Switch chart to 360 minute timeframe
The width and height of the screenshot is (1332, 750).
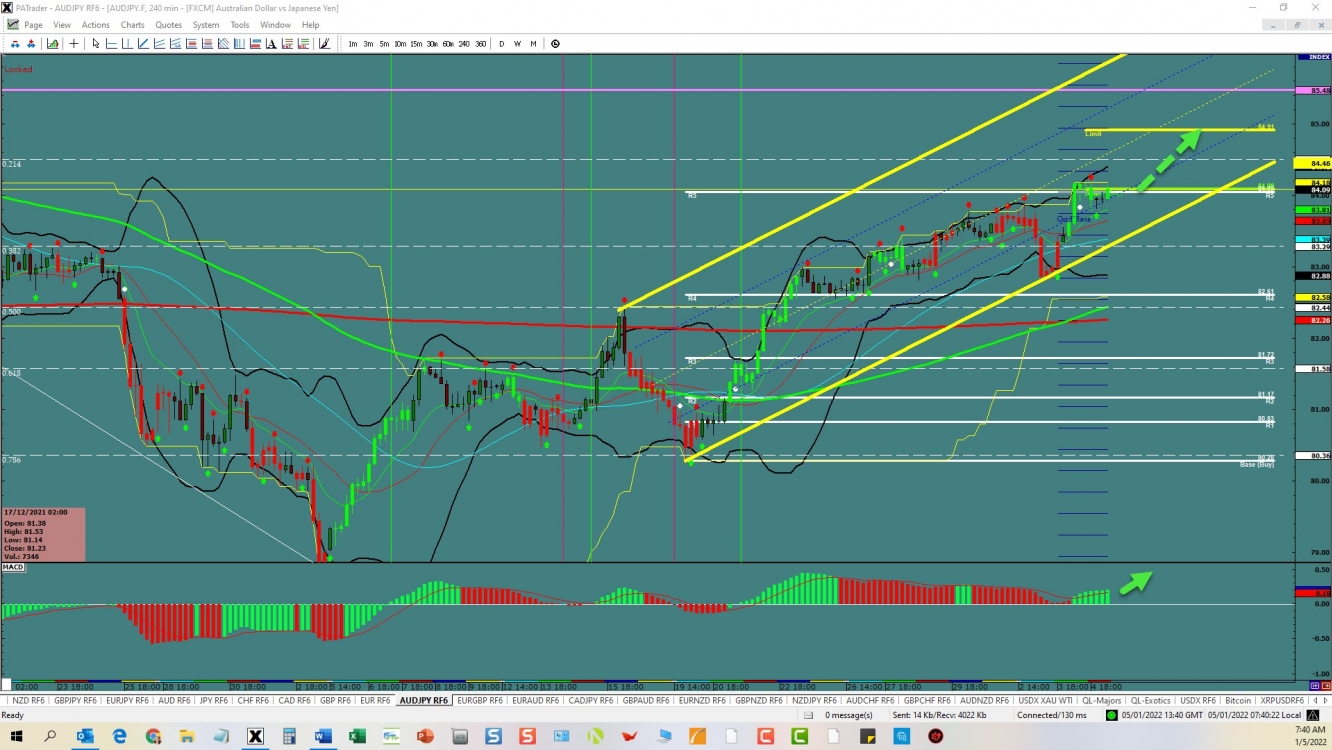click(481, 43)
